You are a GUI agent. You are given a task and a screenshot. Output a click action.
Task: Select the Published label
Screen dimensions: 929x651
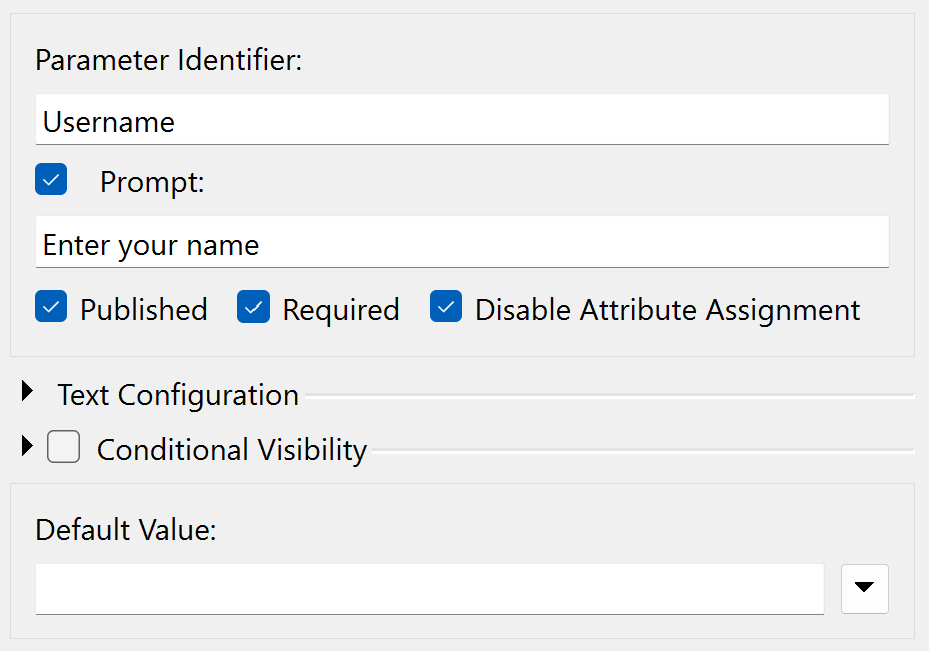click(143, 309)
